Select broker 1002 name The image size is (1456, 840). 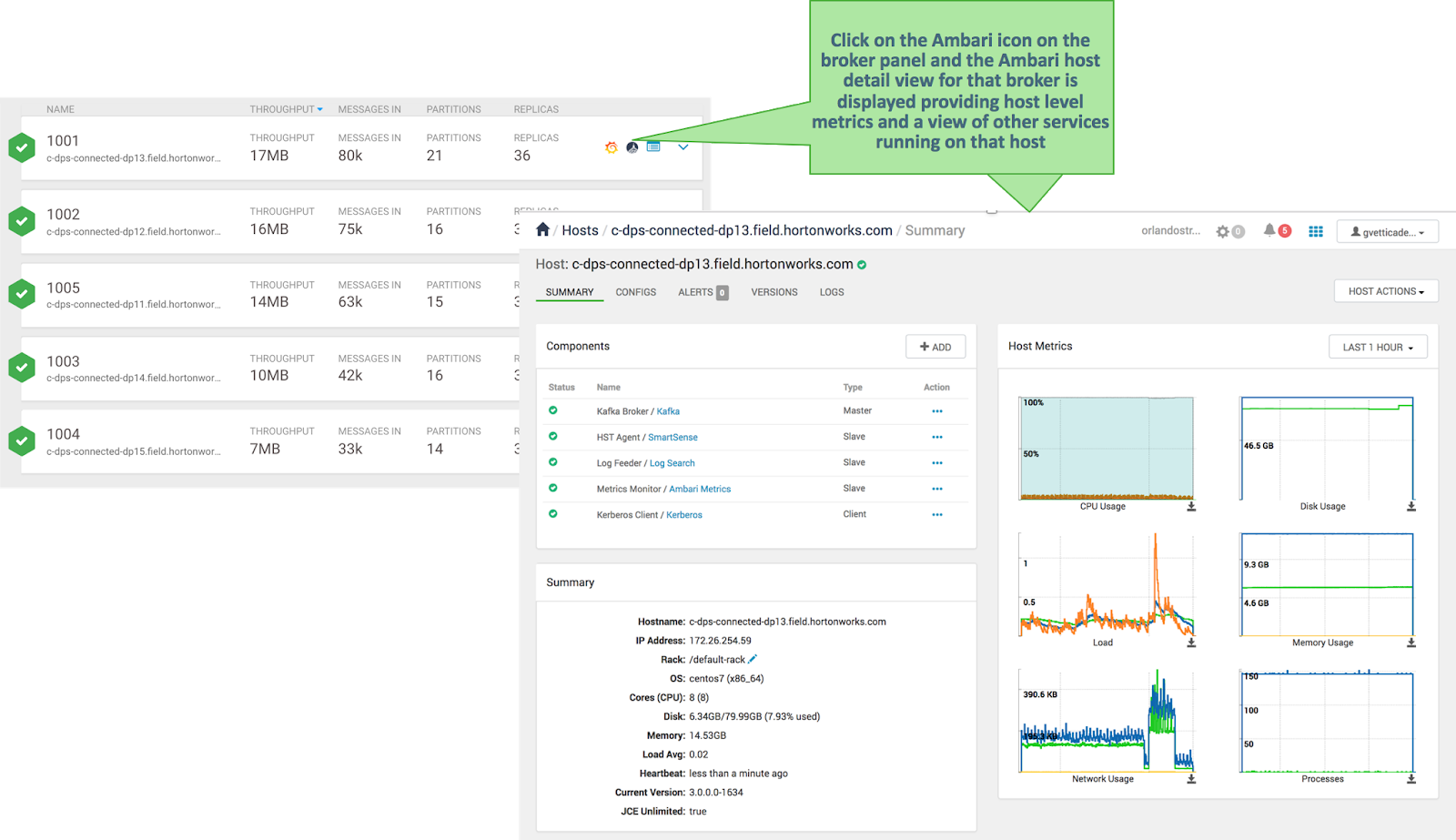64,214
